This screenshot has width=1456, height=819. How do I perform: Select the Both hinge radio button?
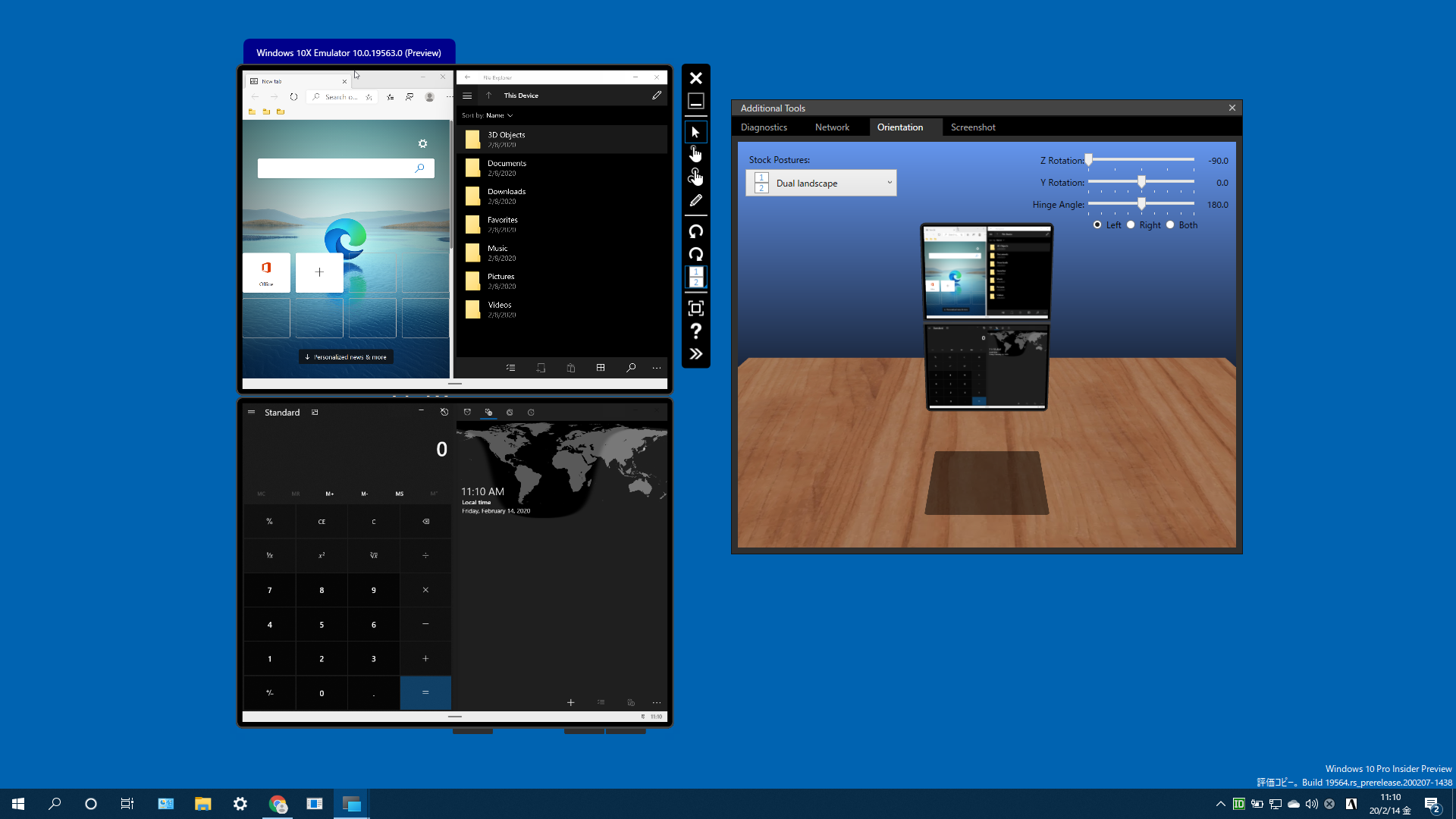click(x=1170, y=225)
